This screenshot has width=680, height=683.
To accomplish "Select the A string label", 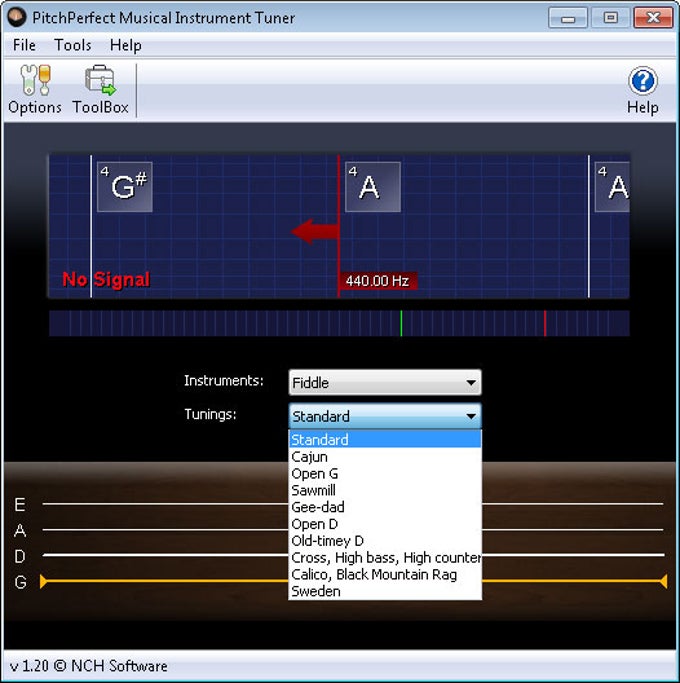I will tap(20, 530).
